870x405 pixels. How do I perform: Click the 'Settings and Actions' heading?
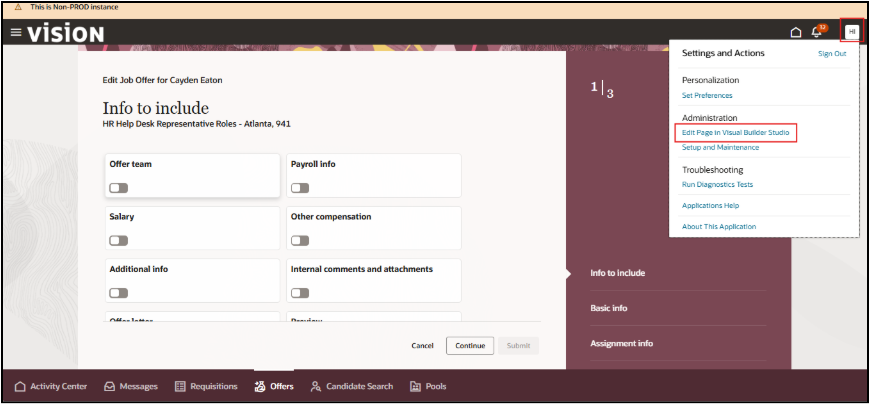pos(723,53)
